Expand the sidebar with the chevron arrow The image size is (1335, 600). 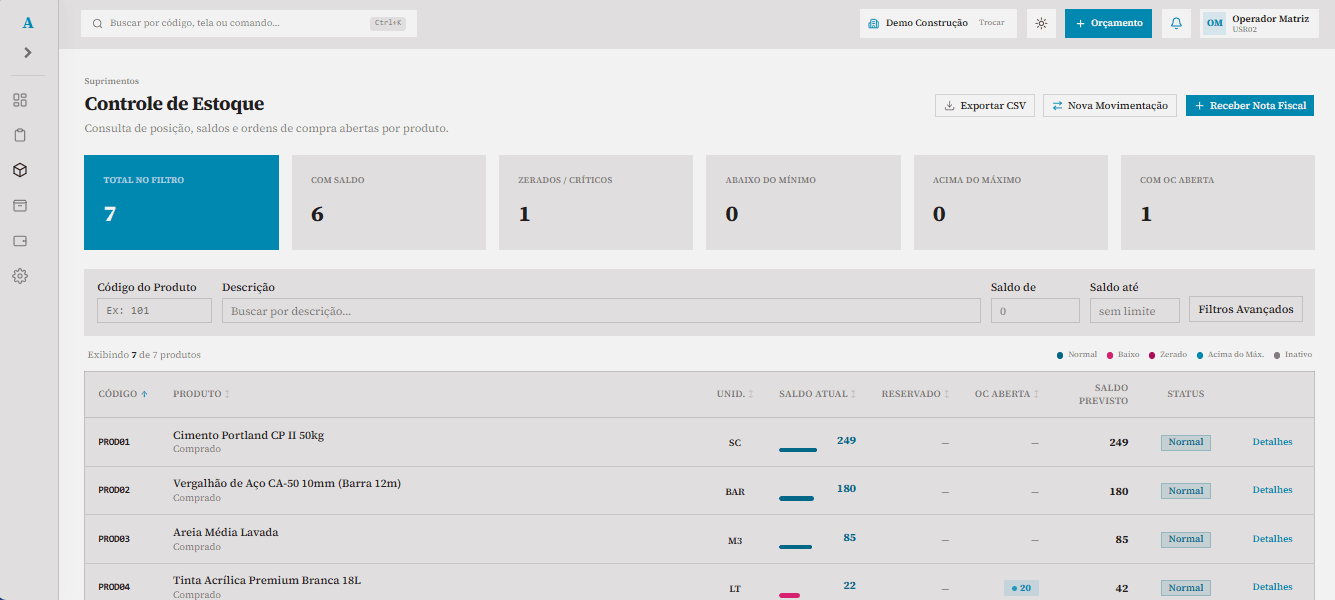tap(28, 52)
